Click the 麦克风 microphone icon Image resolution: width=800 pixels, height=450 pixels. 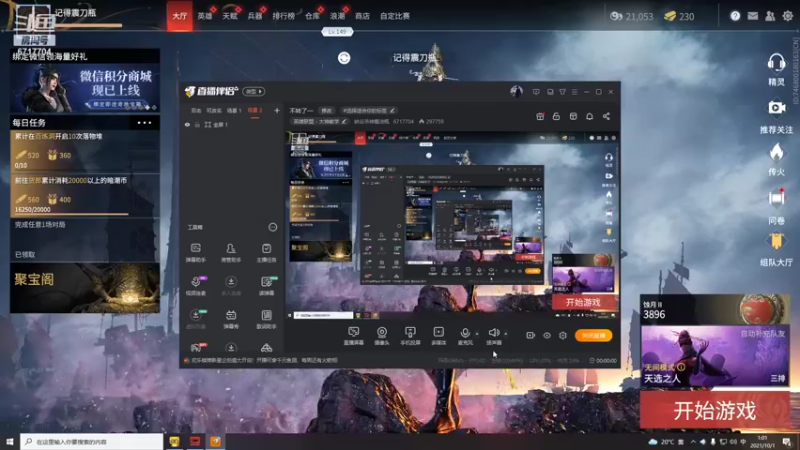(465, 334)
